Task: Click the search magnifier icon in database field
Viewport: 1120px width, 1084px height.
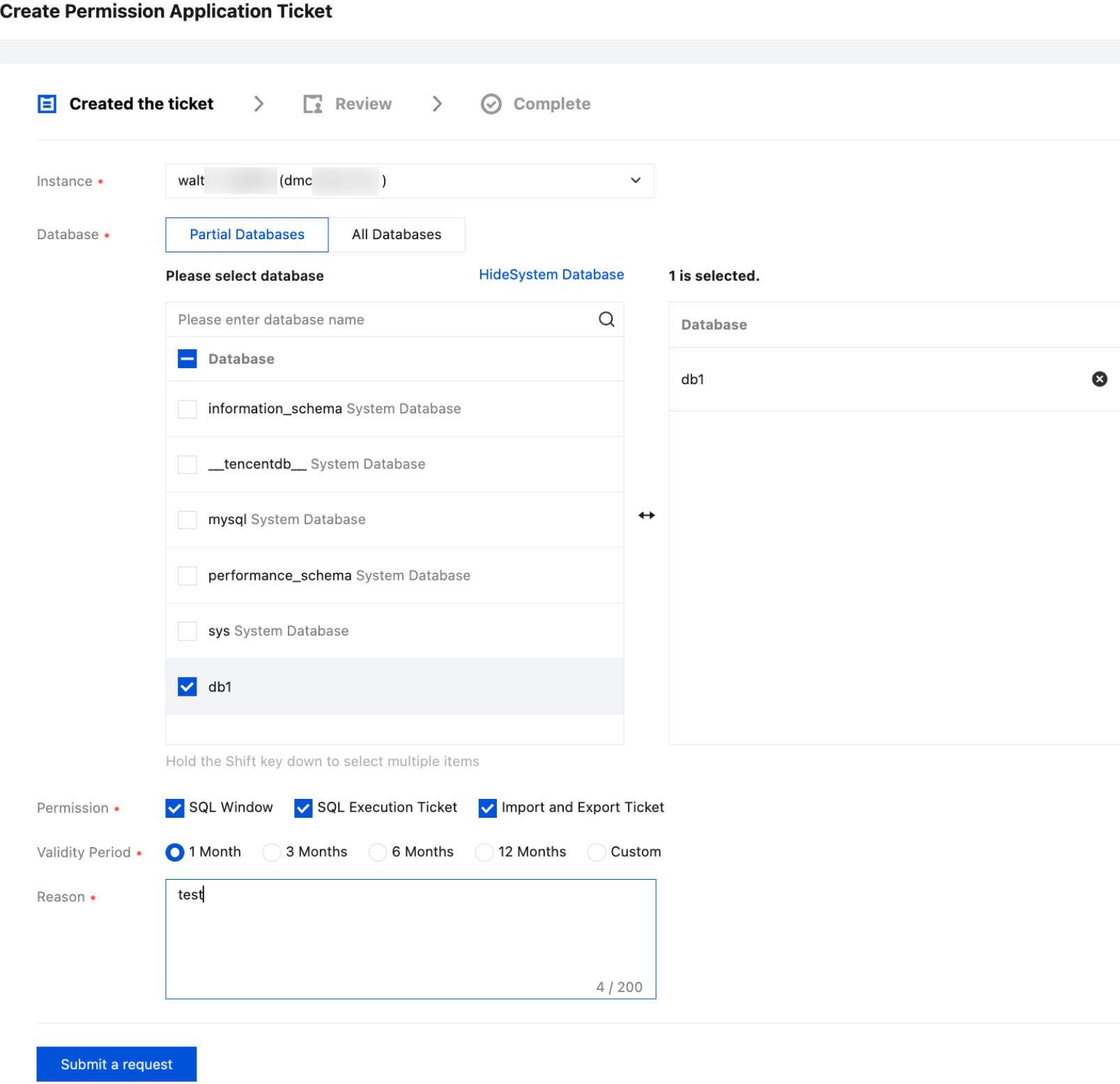Action: tap(606, 319)
